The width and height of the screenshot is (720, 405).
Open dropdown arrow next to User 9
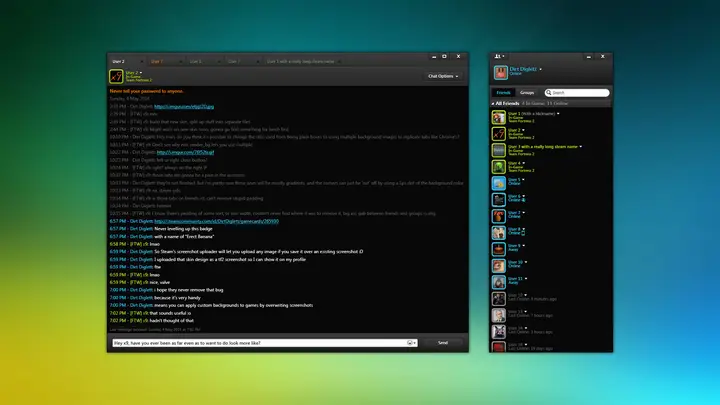(523, 246)
